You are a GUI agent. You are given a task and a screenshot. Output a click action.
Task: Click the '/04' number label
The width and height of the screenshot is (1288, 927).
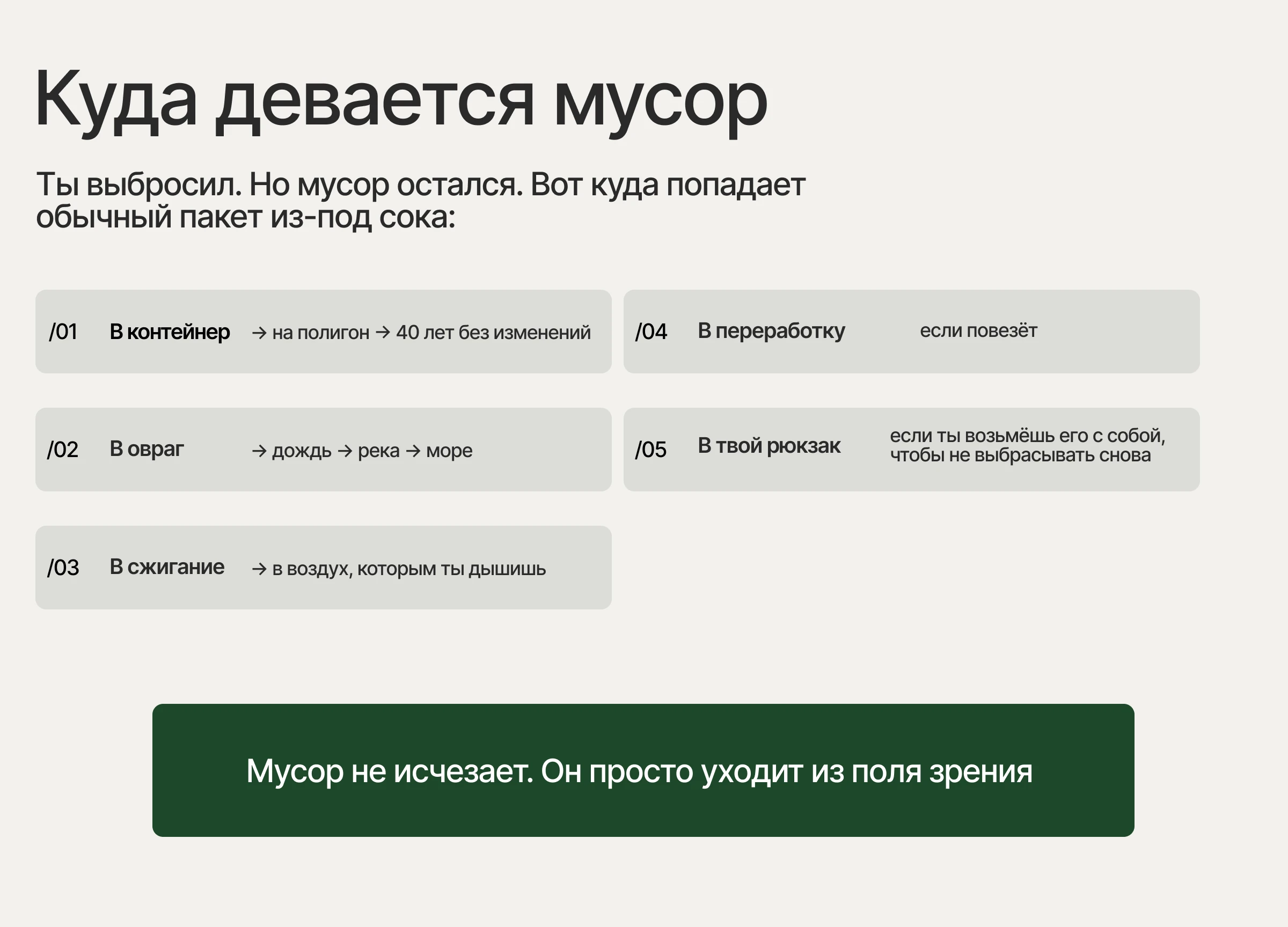coord(651,332)
